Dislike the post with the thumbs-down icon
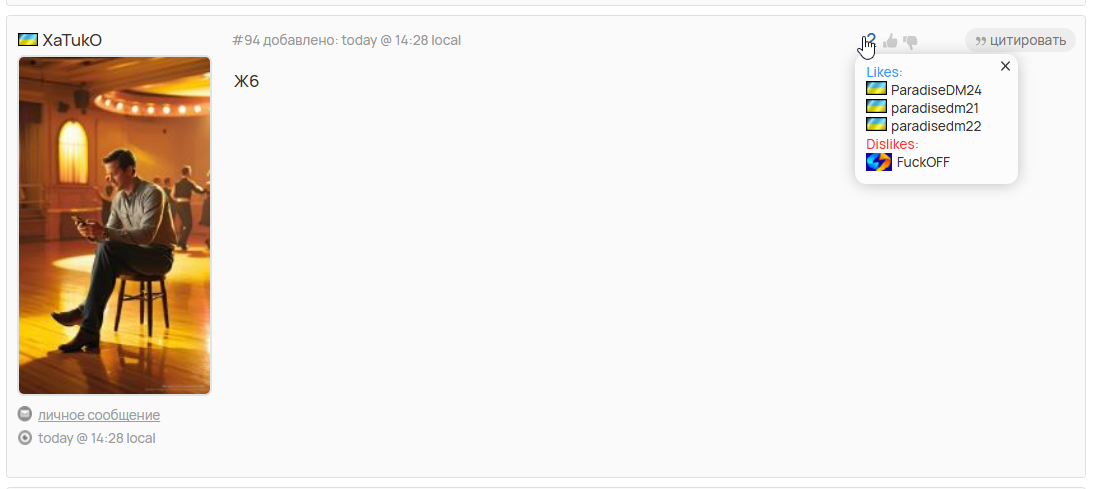 click(x=910, y=42)
